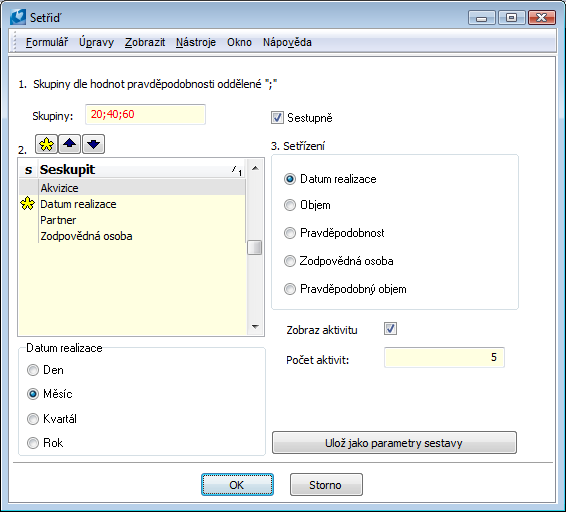Image resolution: width=566 pixels, height=512 pixels.
Task: Click the list scrollbar up arrow
Action: tap(255, 168)
